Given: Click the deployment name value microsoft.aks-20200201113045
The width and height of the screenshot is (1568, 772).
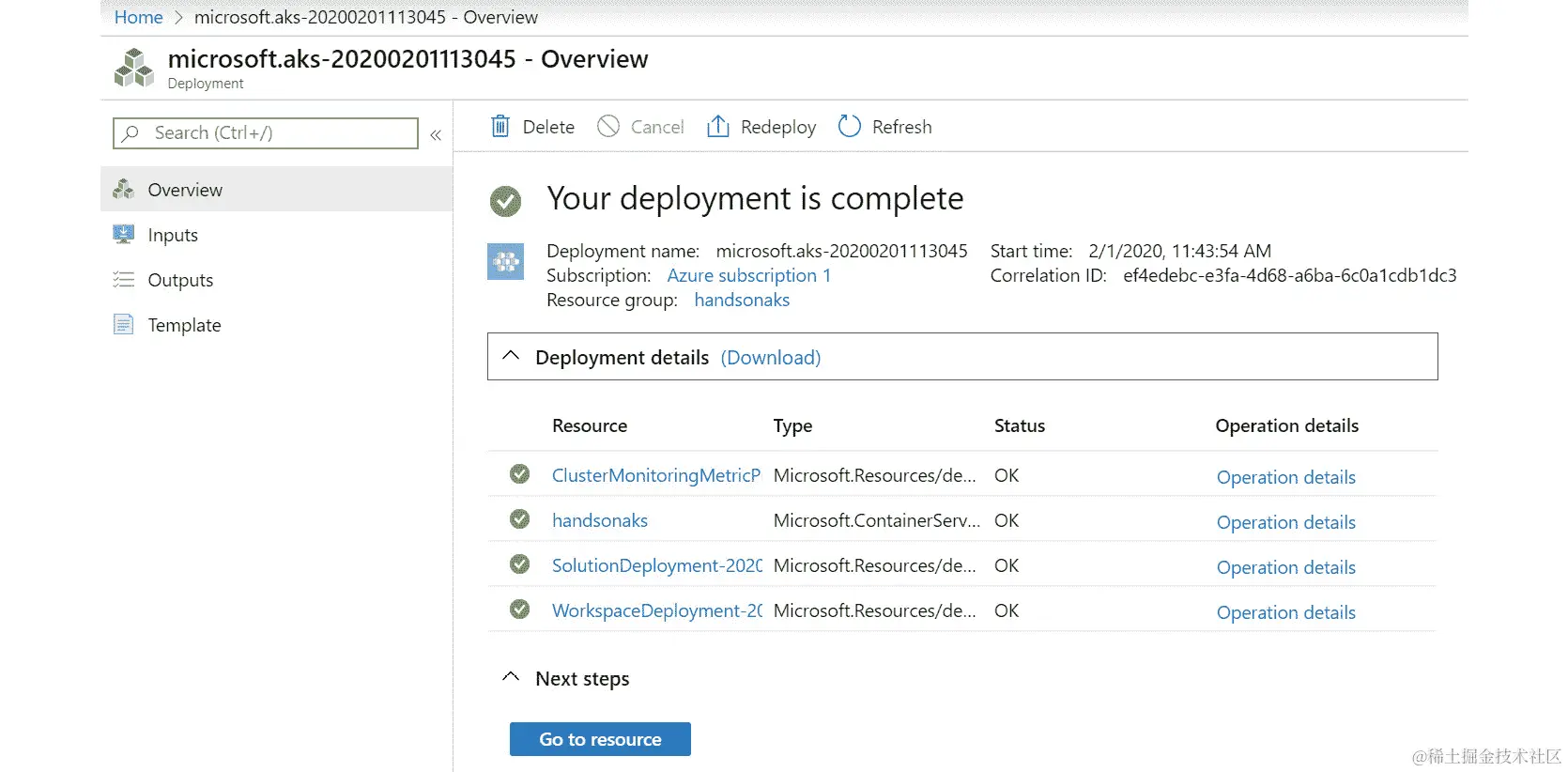Looking at the screenshot, I should coord(841,251).
